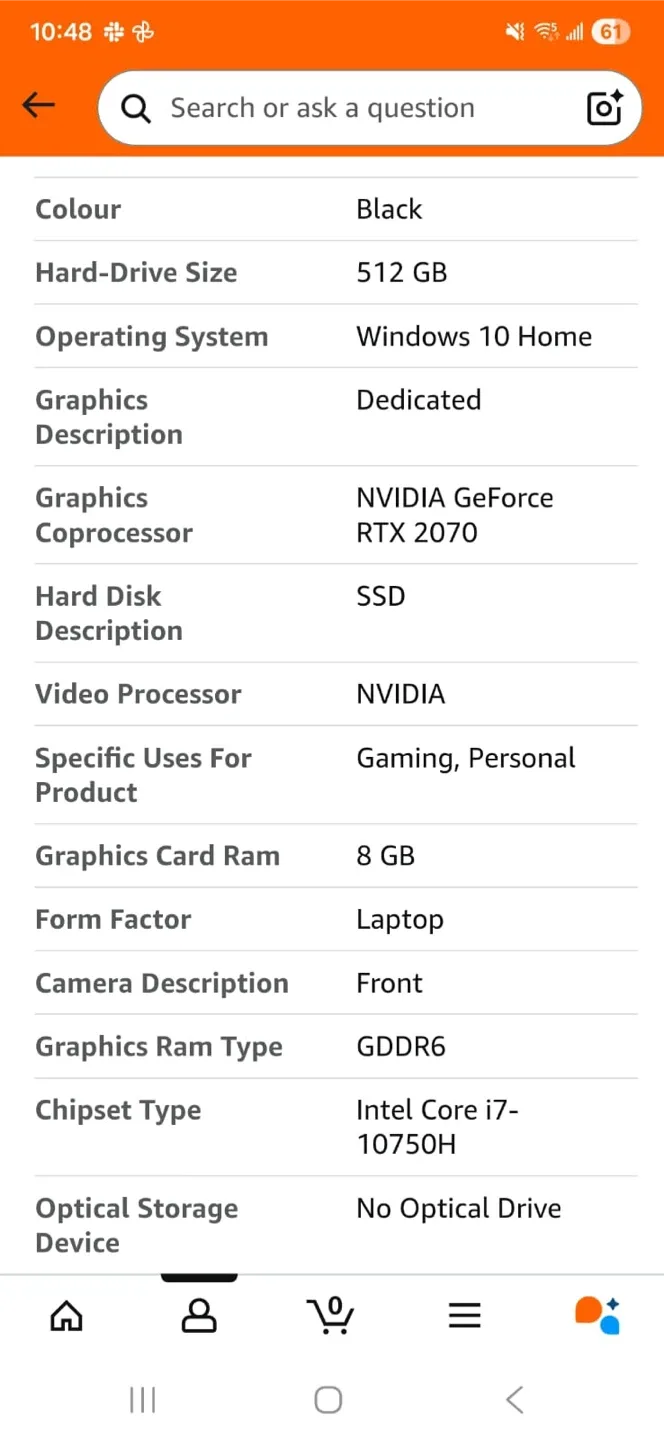This screenshot has height=1440, width=664.
Task: Tap the clock showing 10:48
Action: [62, 31]
